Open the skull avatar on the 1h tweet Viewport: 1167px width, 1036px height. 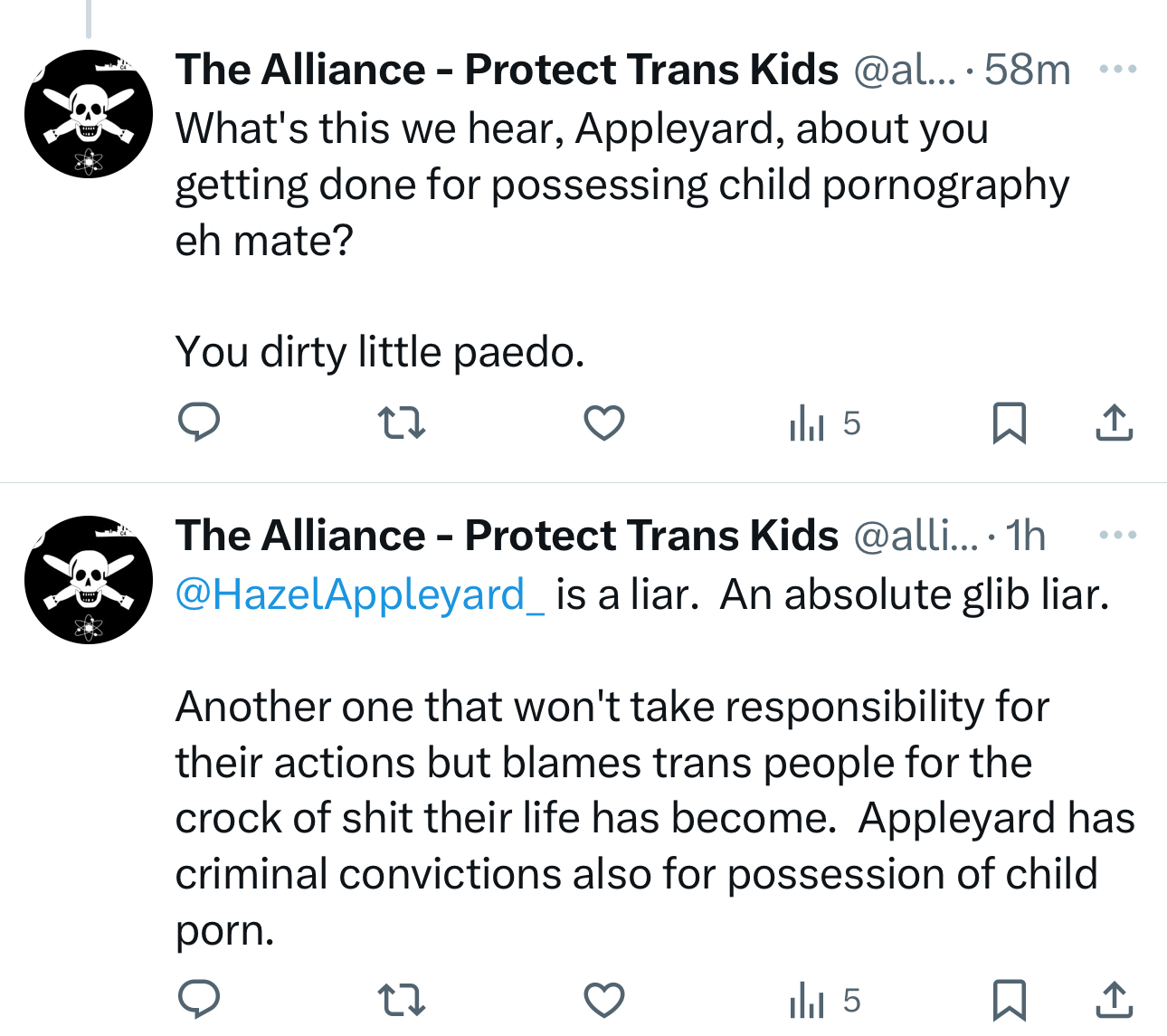[x=88, y=580]
